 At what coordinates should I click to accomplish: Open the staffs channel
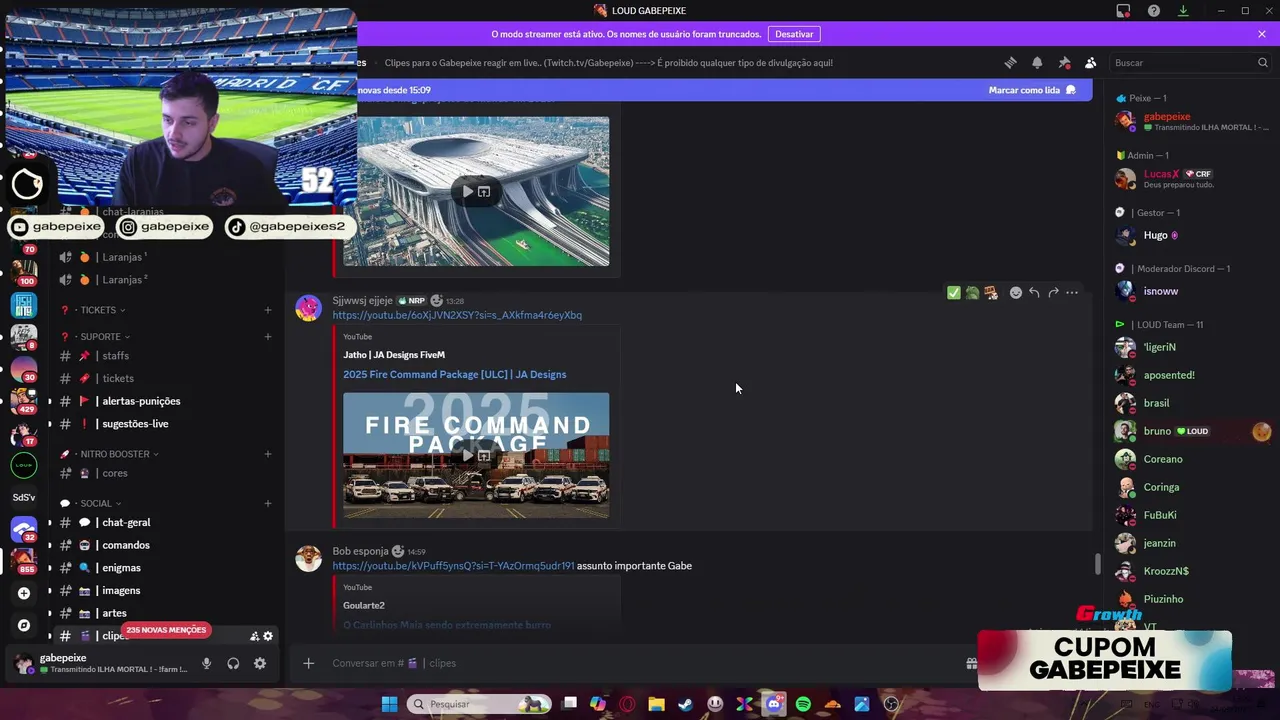pyautogui.click(x=166, y=356)
